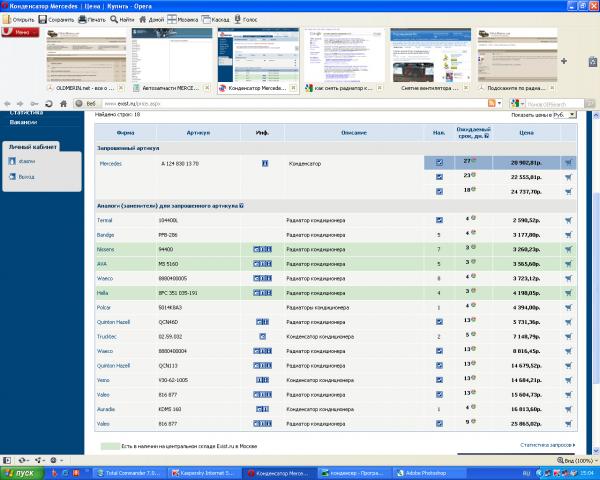This screenshot has width=600, height=480.
Task: Add Bandigo item to cart
Action: 568,235
